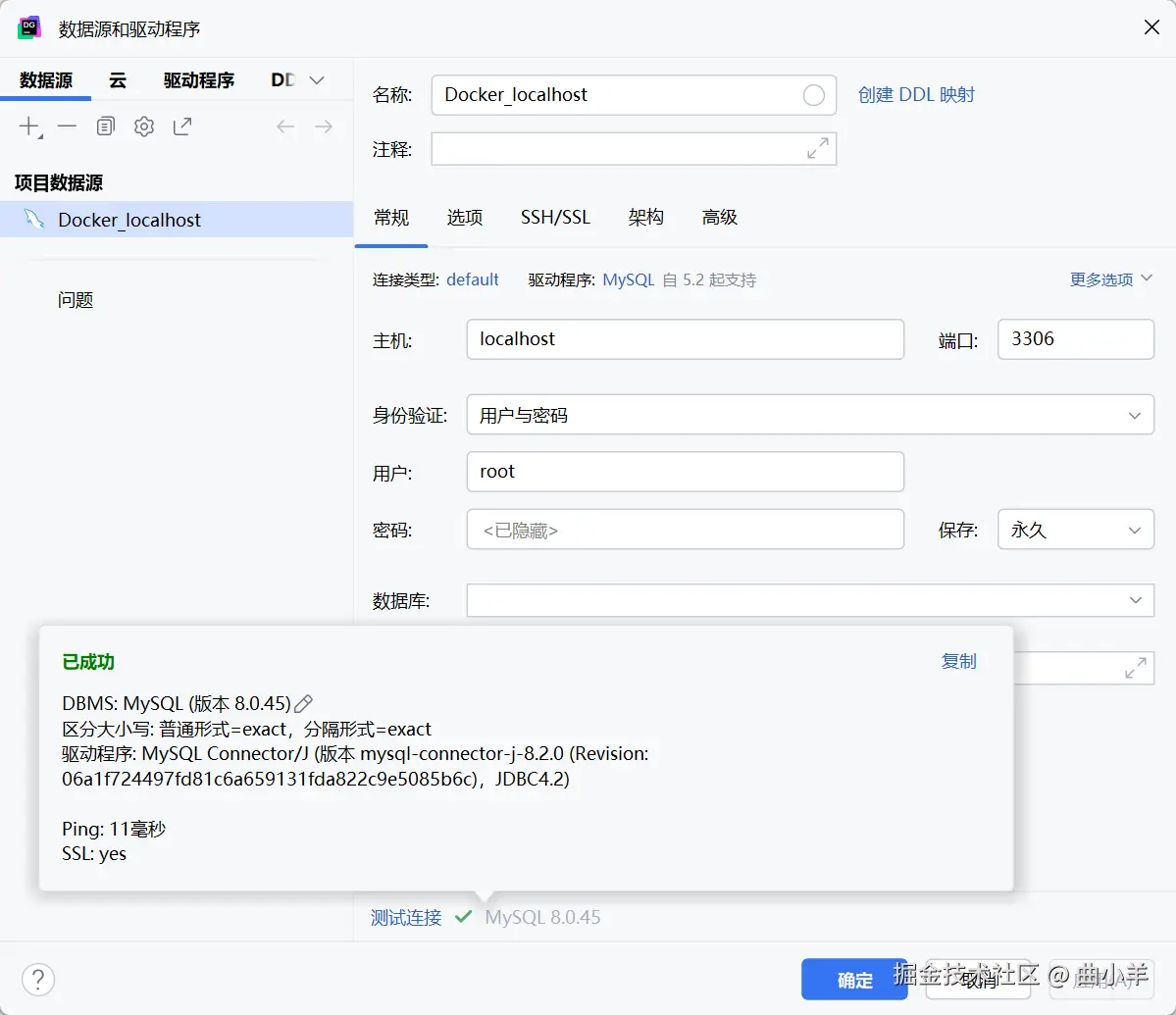Click the Ping: 11 ms line
This screenshot has height=1015, width=1176.
pos(114,829)
